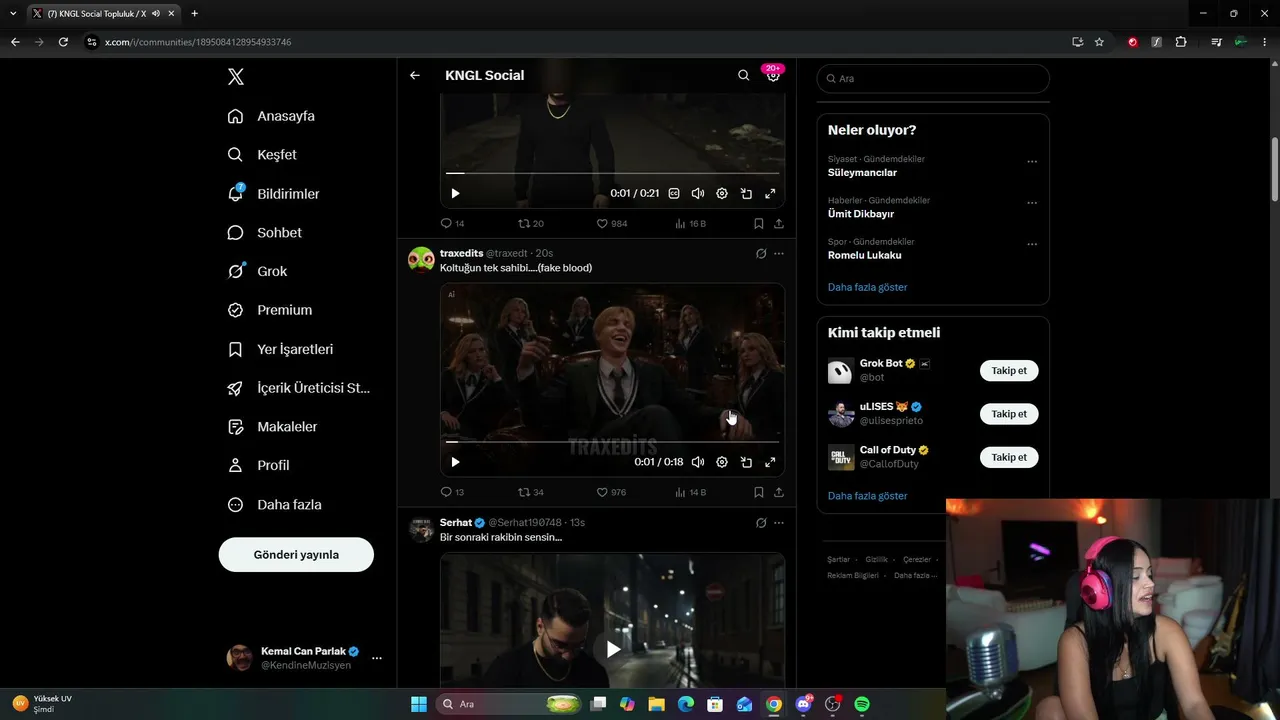View analytics of post with 16 B views

pyautogui.click(x=690, y=224)
